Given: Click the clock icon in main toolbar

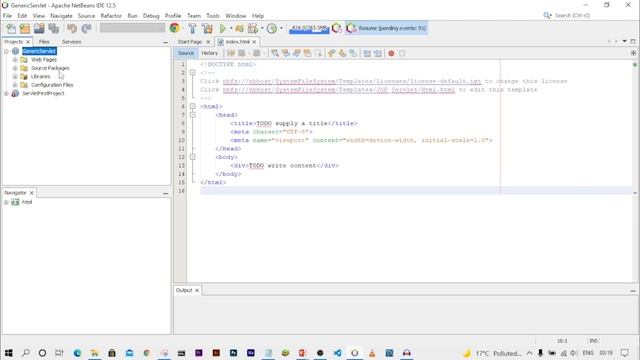Looking at the screenshot, I should (272, 28).
